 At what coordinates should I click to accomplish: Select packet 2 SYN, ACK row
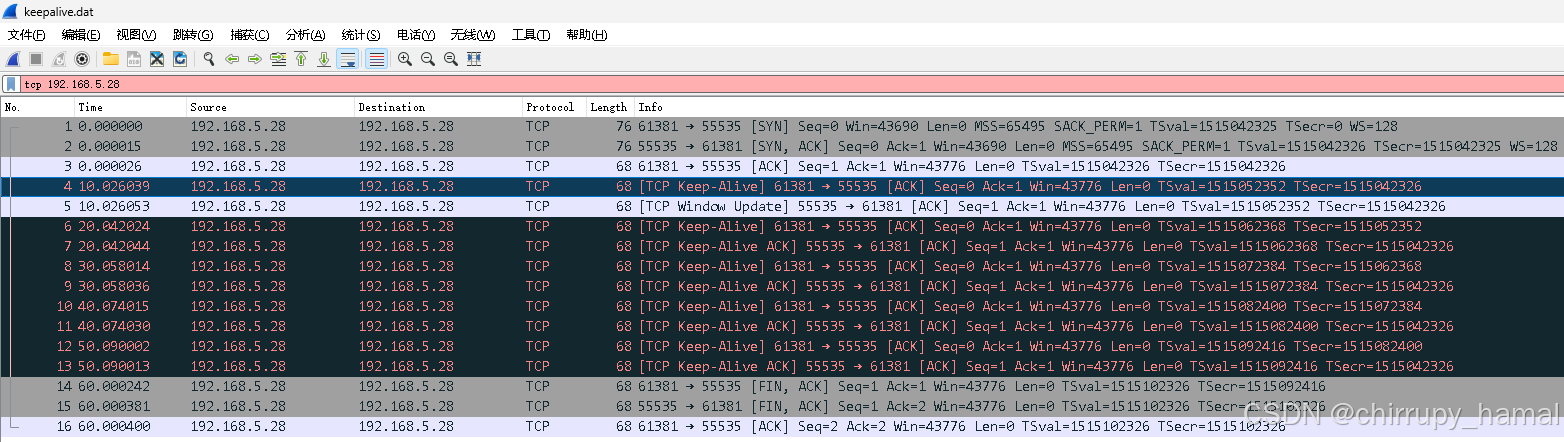(x=782, y=146)
